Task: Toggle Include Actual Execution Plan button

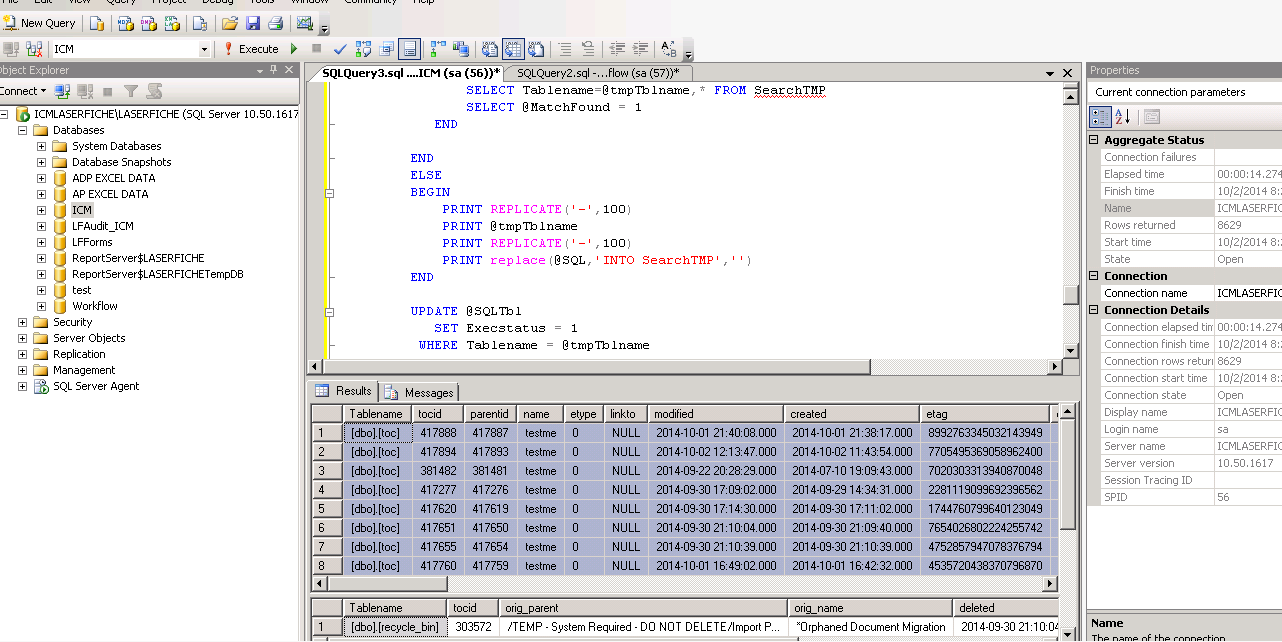Action: [x=437, y=48]
